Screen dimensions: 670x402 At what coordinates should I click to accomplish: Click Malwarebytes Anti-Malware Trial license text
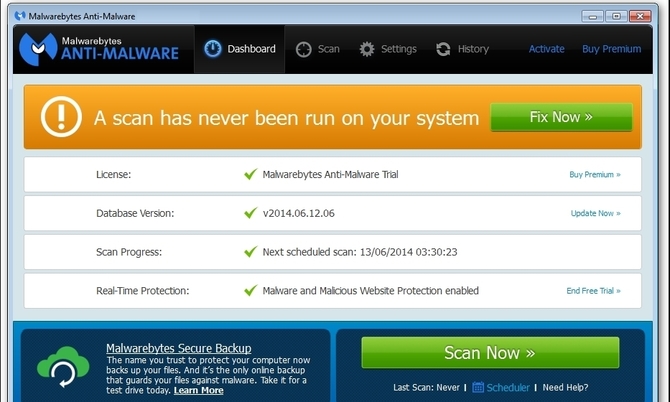click(330, 174)
